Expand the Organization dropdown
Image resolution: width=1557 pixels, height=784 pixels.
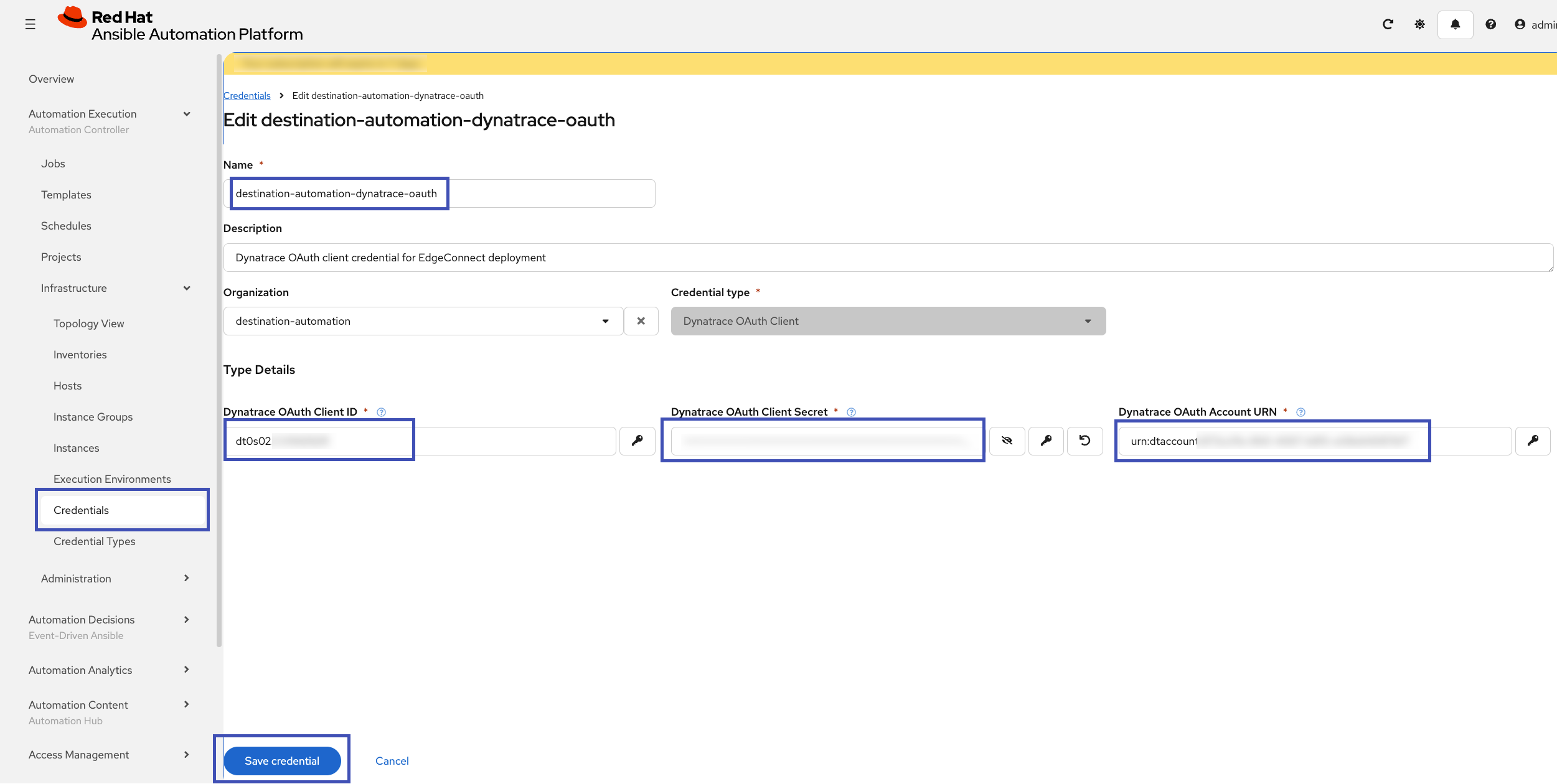point(604,321)
